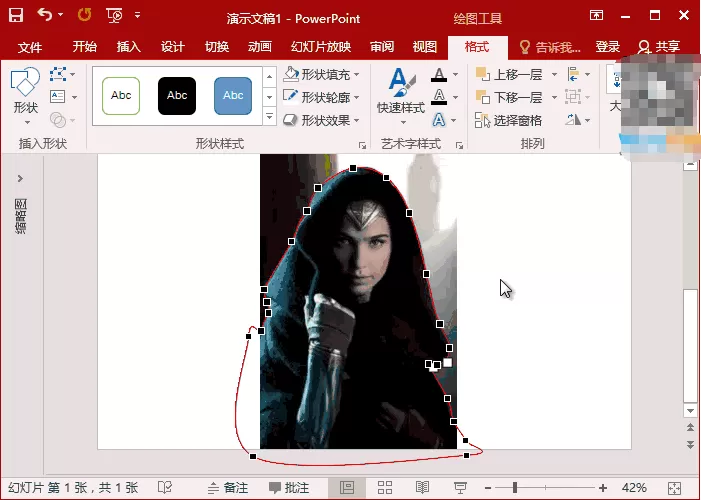Click the zoom slider handle
The image size is (701, 500).
pos(515,487)
